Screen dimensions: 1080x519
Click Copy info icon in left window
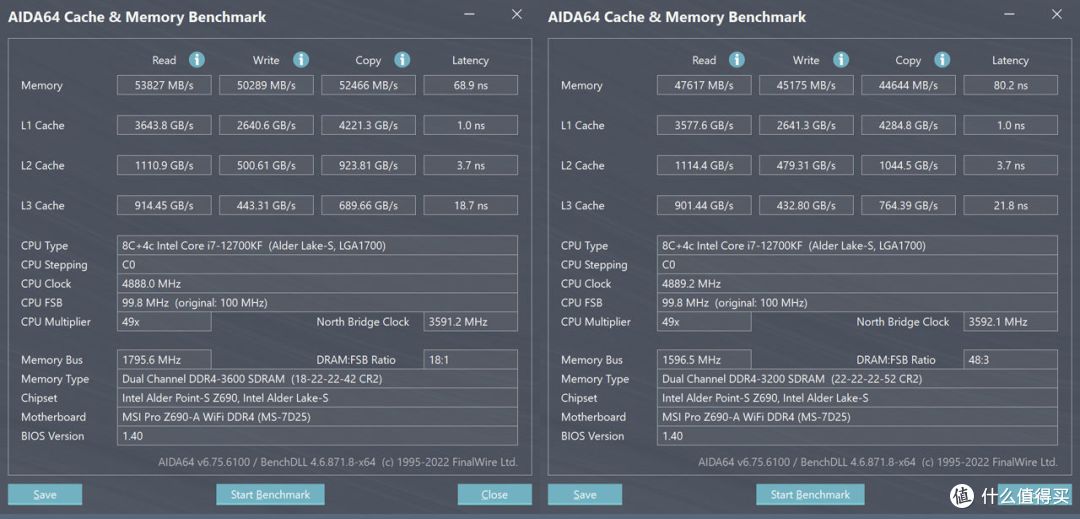[402, 60]
